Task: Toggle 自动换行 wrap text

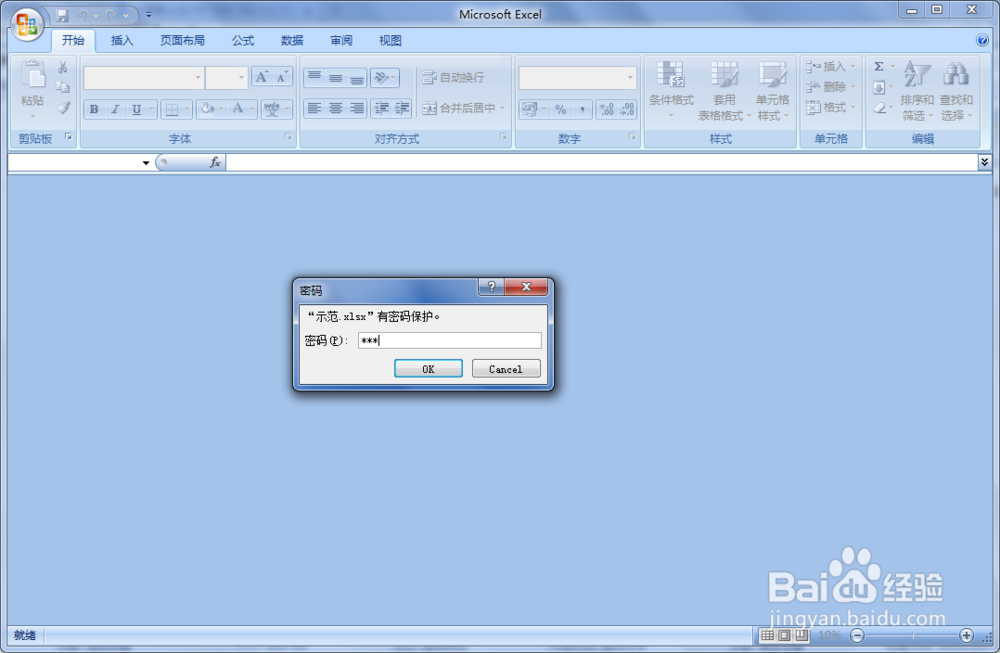Action: pyautogui.click(x=453, y=78)
